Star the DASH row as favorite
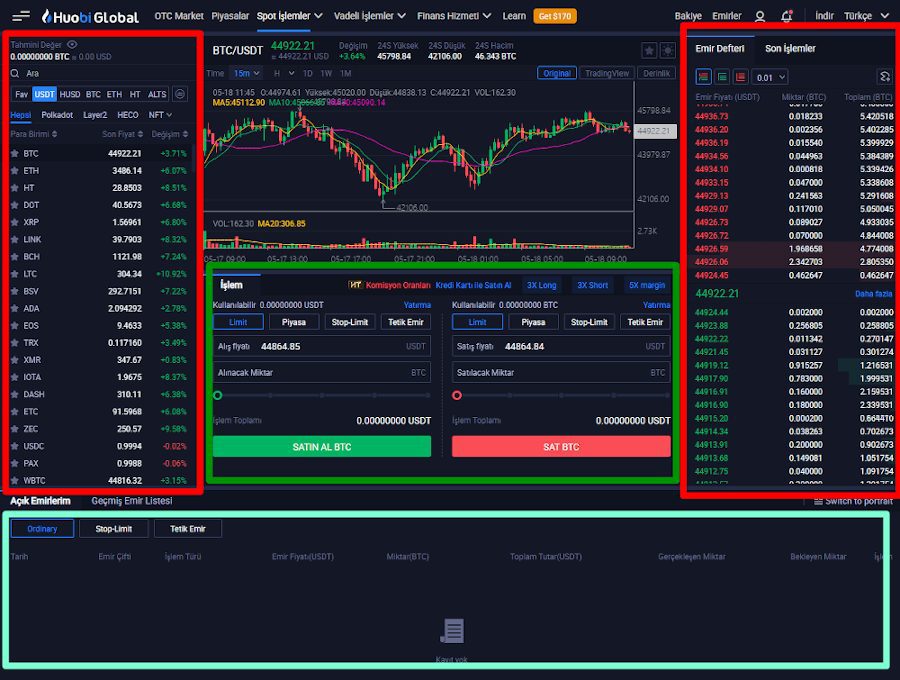Viewport: 900px width, 680px height. tap(14, 394)
